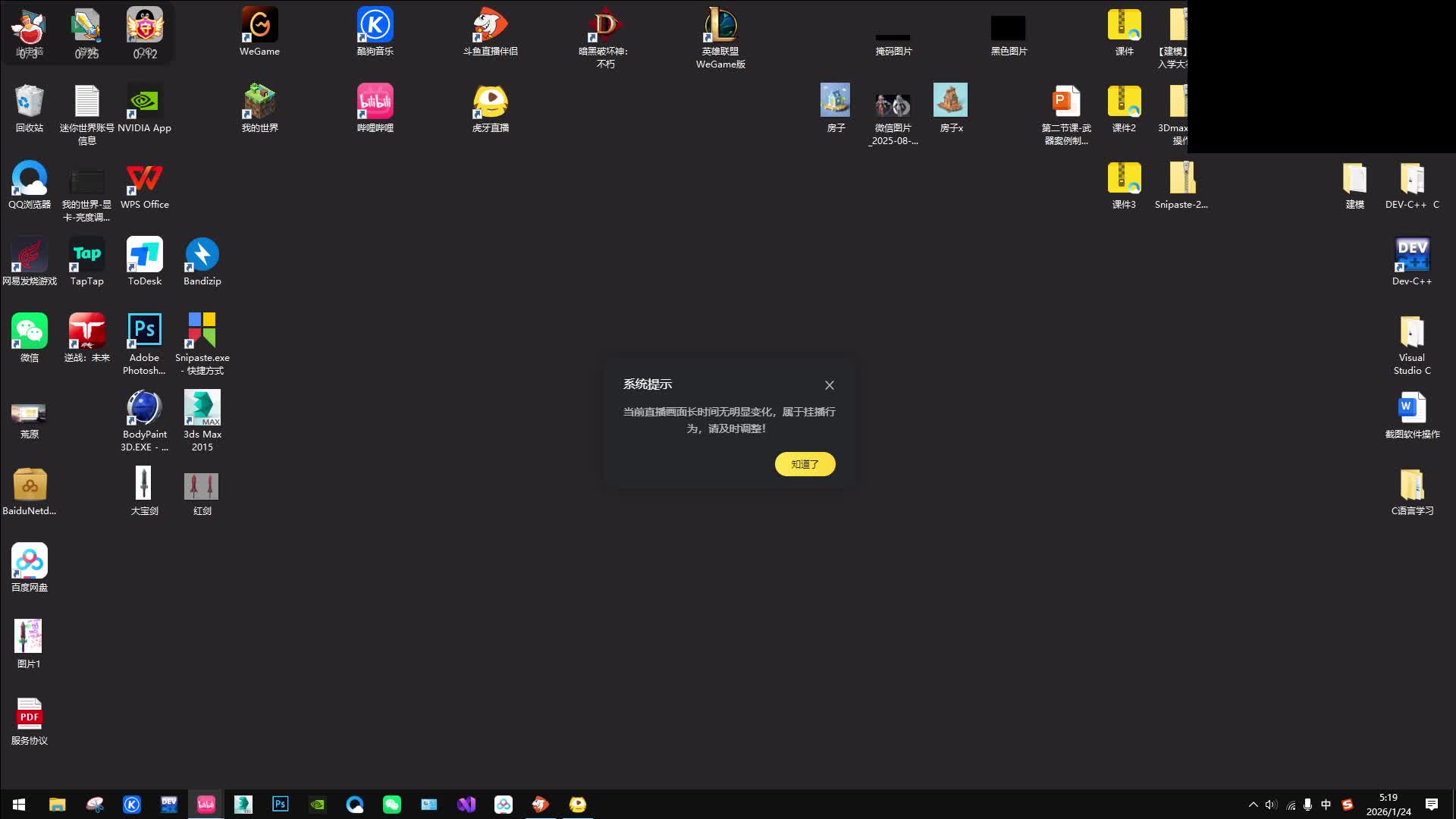Open the Windows Start menu
This screenshot has height=819, width=1456.
[19, 805]
